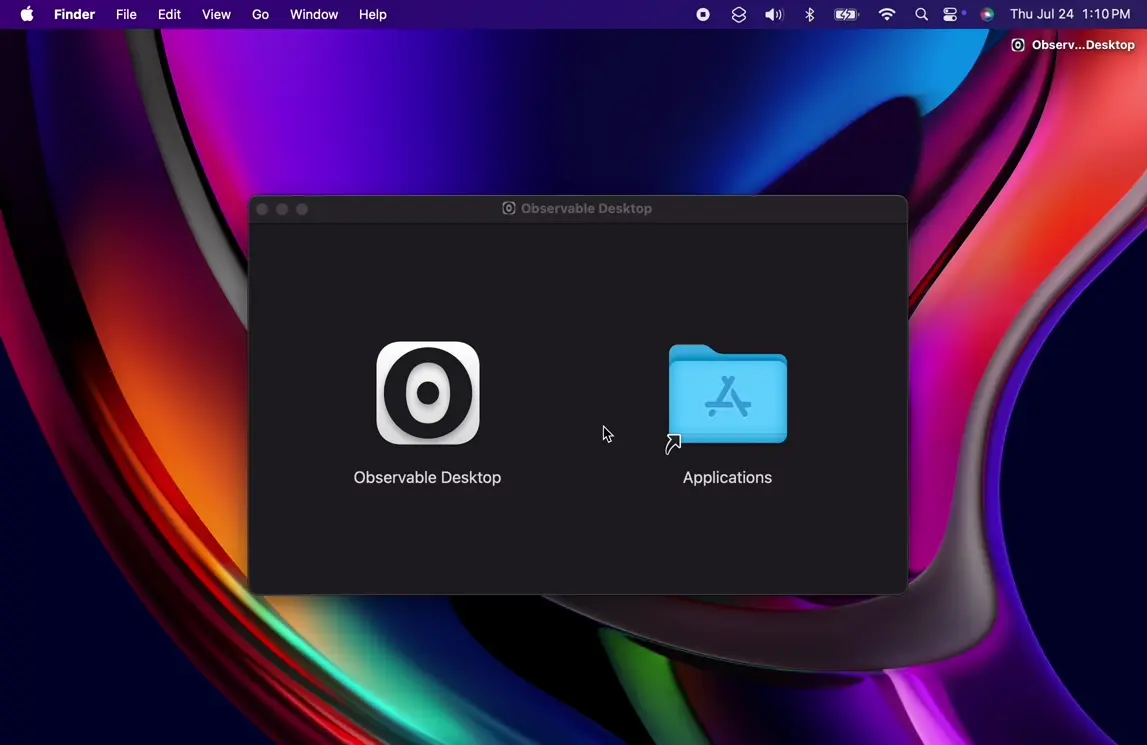
Task: Toggle Control Center panel
Action: (952, 15)
